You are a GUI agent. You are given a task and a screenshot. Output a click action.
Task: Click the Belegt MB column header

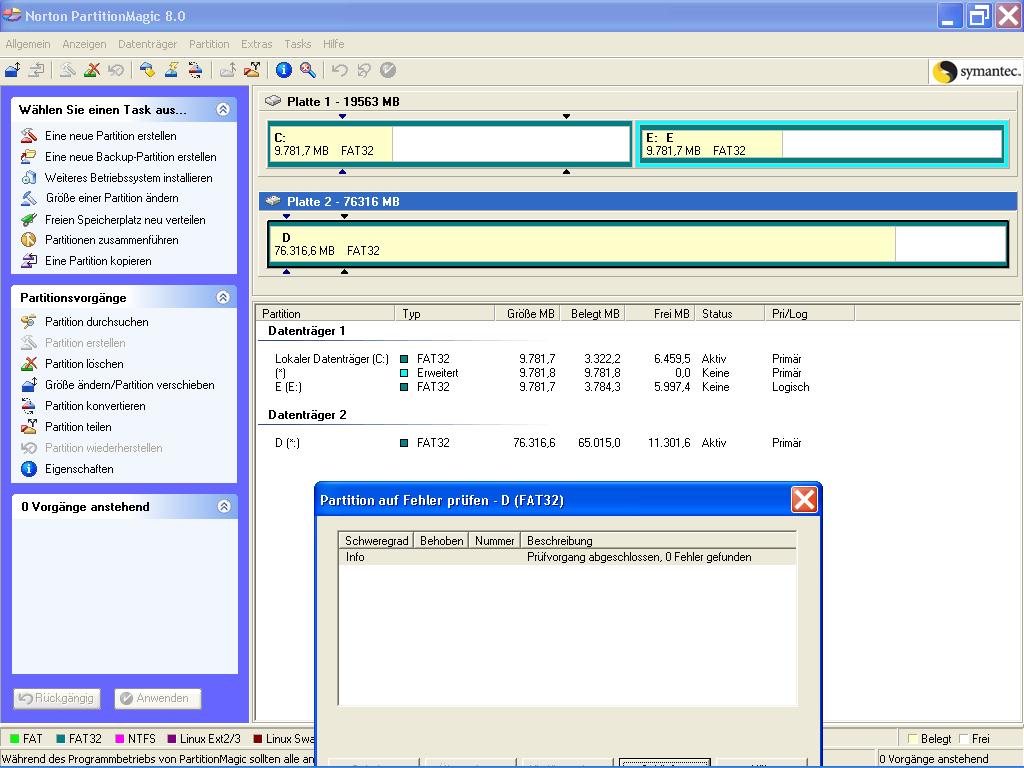pos(594,313)
